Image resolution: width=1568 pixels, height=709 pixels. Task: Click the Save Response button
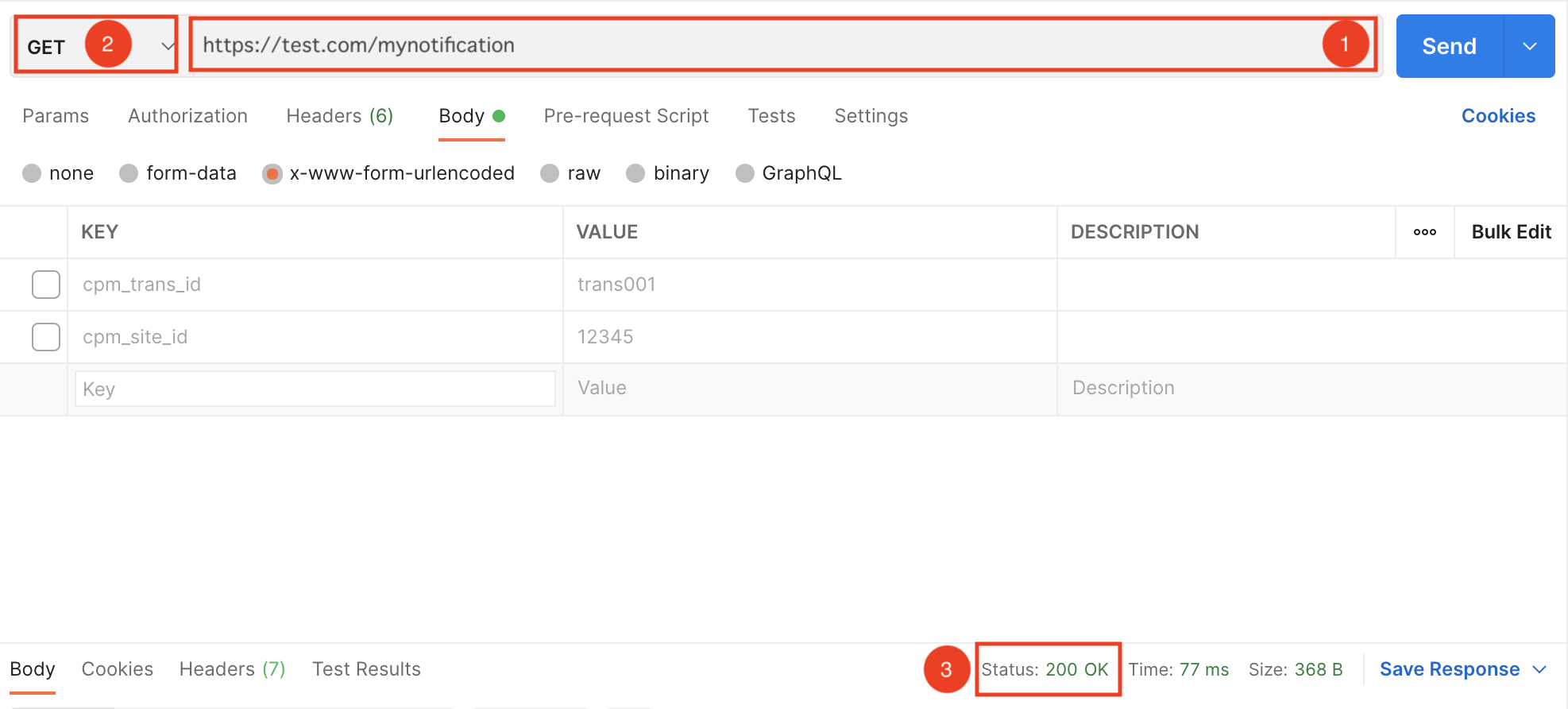click(x=1450, y=669)
